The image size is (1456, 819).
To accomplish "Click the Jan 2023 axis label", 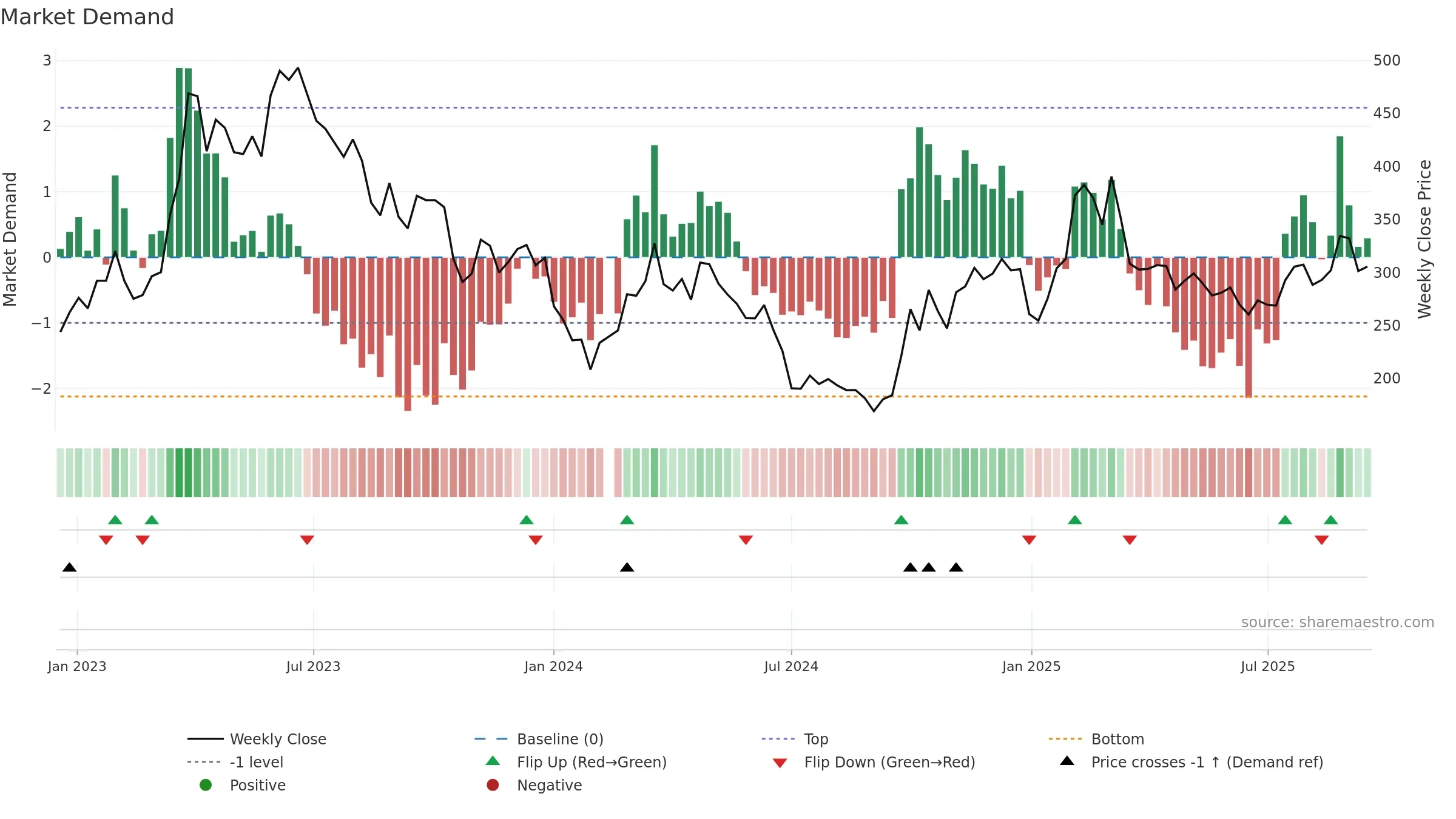I will [x=77, y=667].
